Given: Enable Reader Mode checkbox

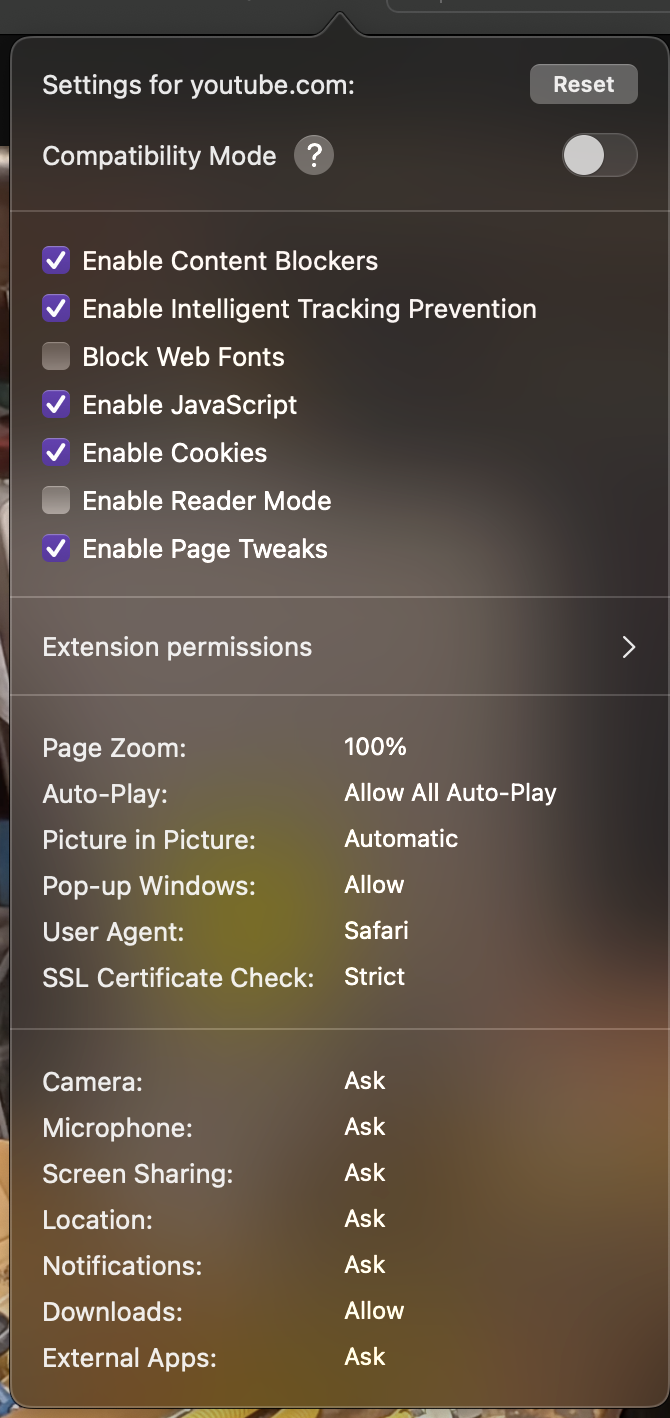Looking at the screenshot, I should [x=56, y=501].
